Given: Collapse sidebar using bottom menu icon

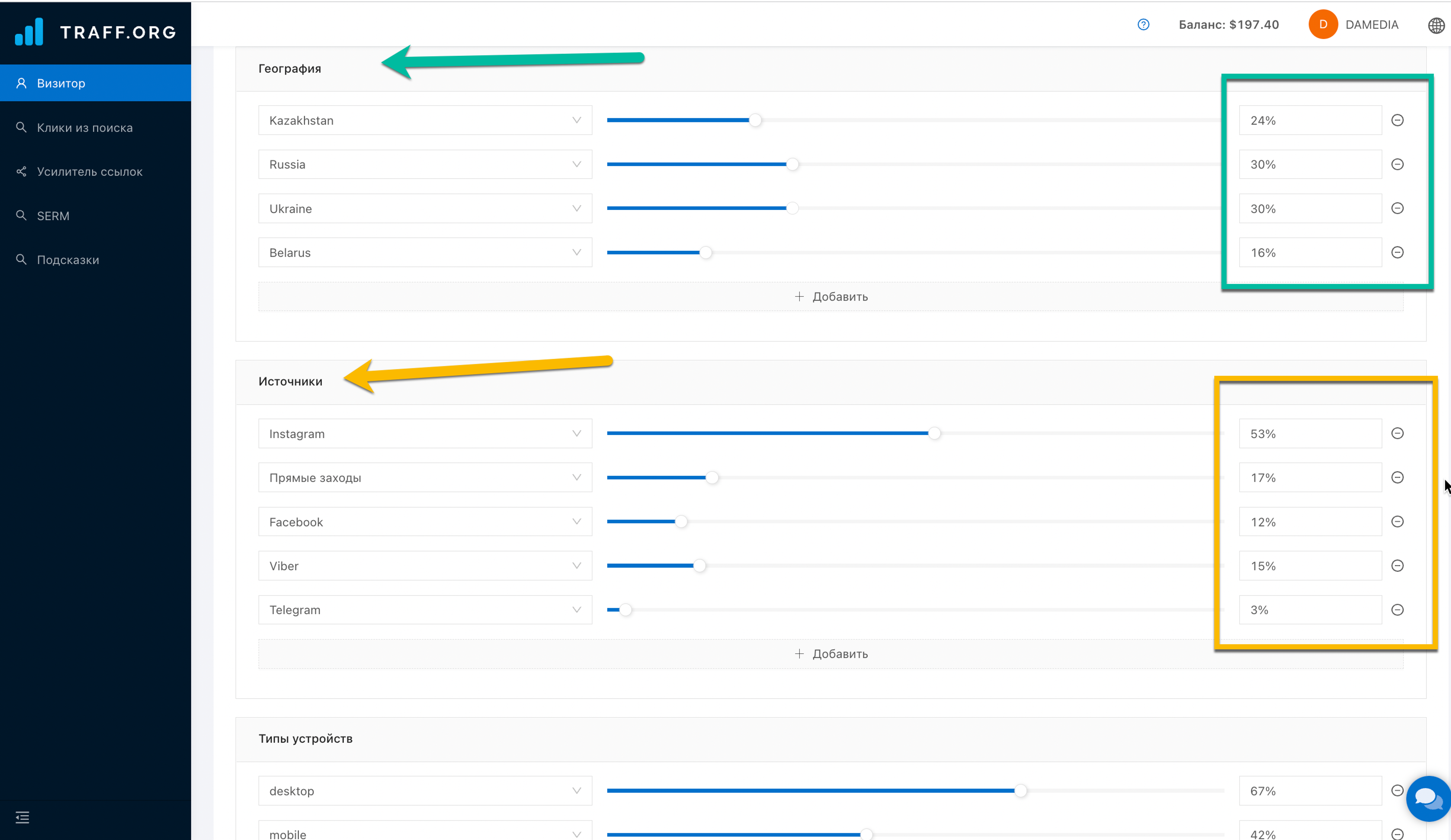Looking at the screenshot, I should click(x=22, y=817).
